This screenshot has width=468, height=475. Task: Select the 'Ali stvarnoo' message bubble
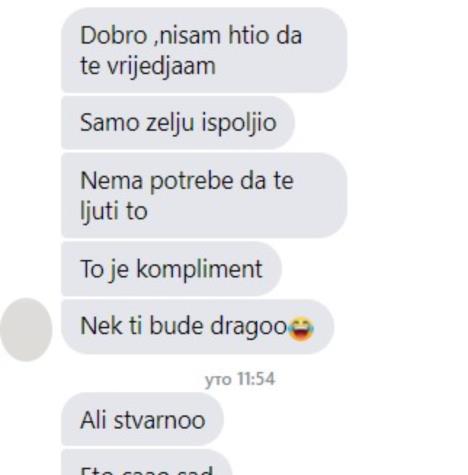142,419
